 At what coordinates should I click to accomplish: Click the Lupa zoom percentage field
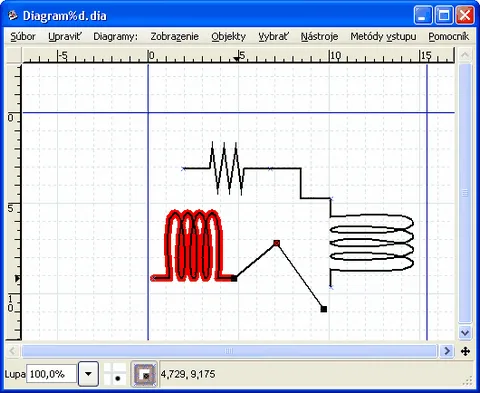click(x=51, y=374)
